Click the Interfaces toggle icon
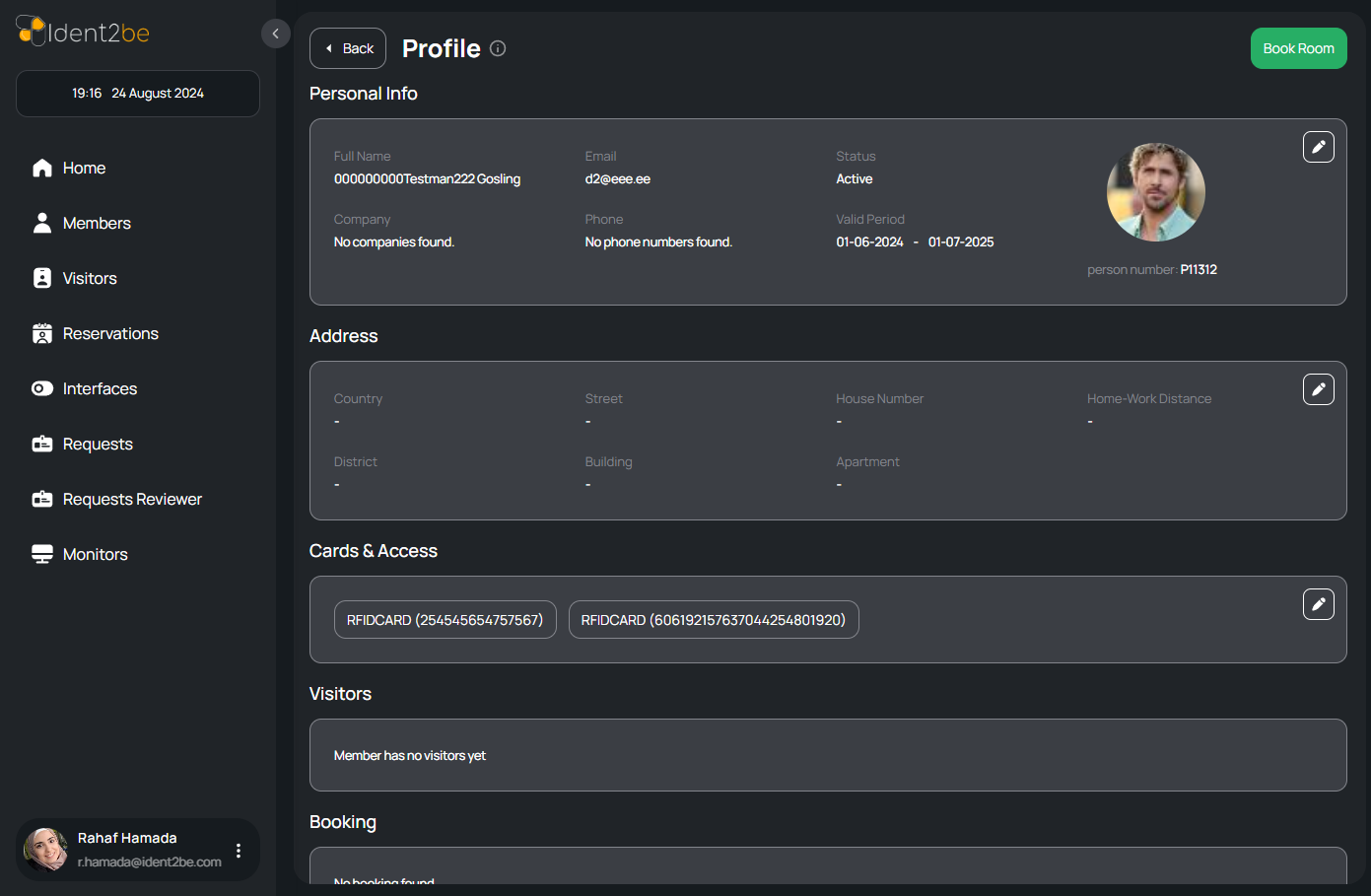Viewport: 1371px width, 896px height. [42, 388]
